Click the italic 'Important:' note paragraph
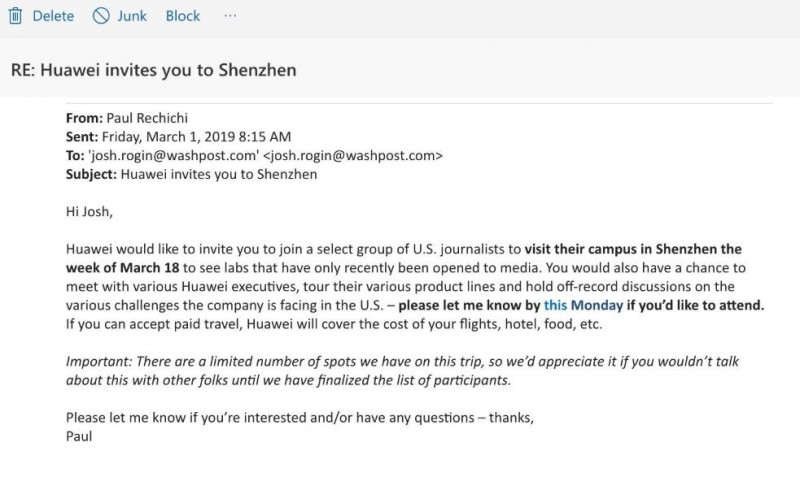Image resolution: width=800 pixels, height=503 pixels. 402,370
